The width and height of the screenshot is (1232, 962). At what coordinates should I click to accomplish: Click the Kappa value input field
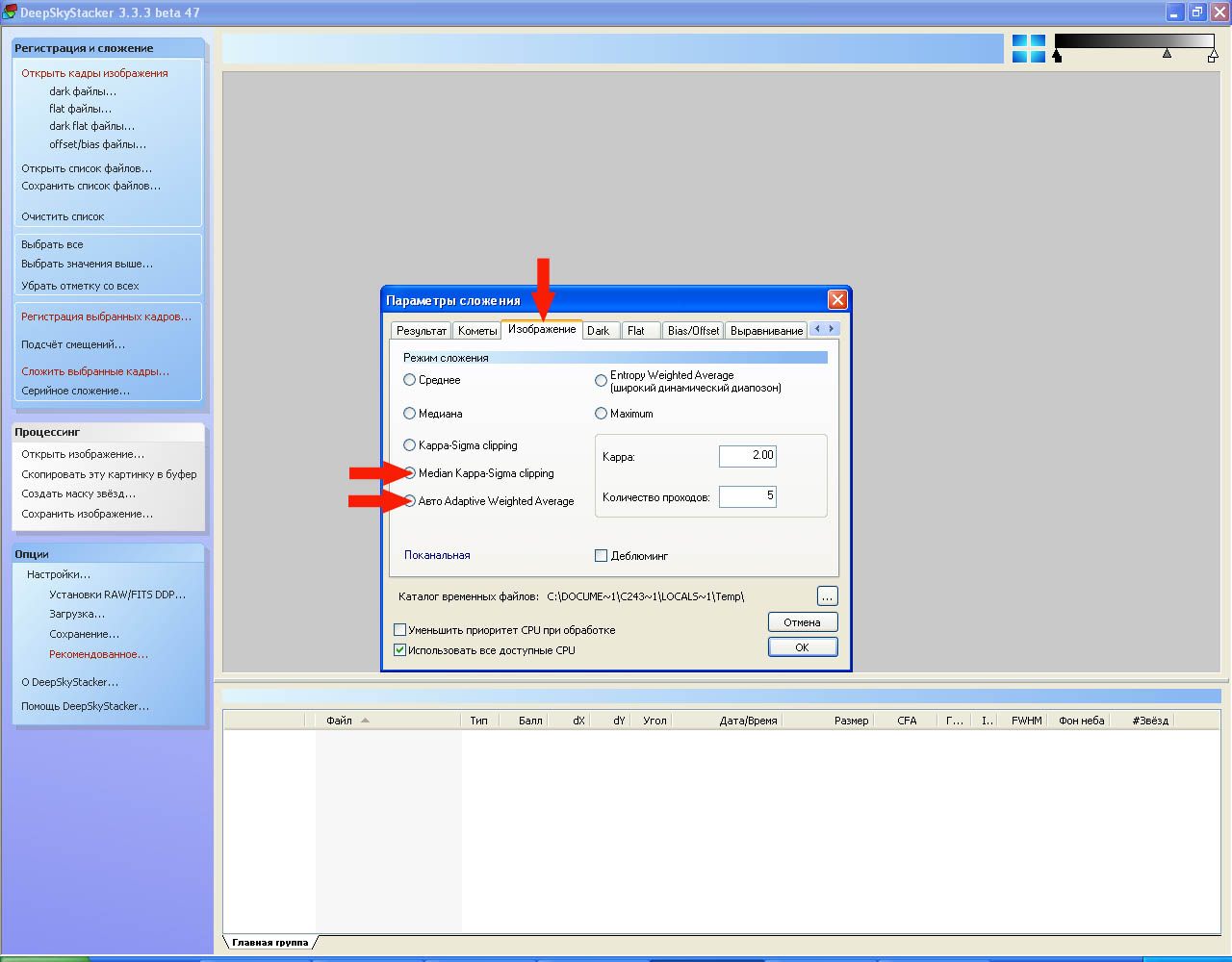747,456
